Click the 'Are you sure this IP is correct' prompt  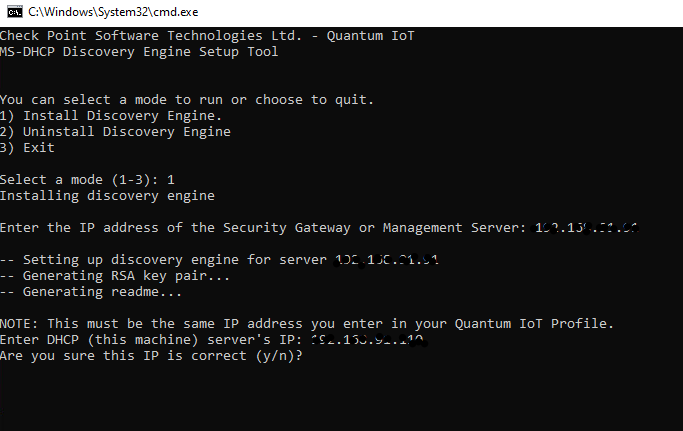click(151, 356)
